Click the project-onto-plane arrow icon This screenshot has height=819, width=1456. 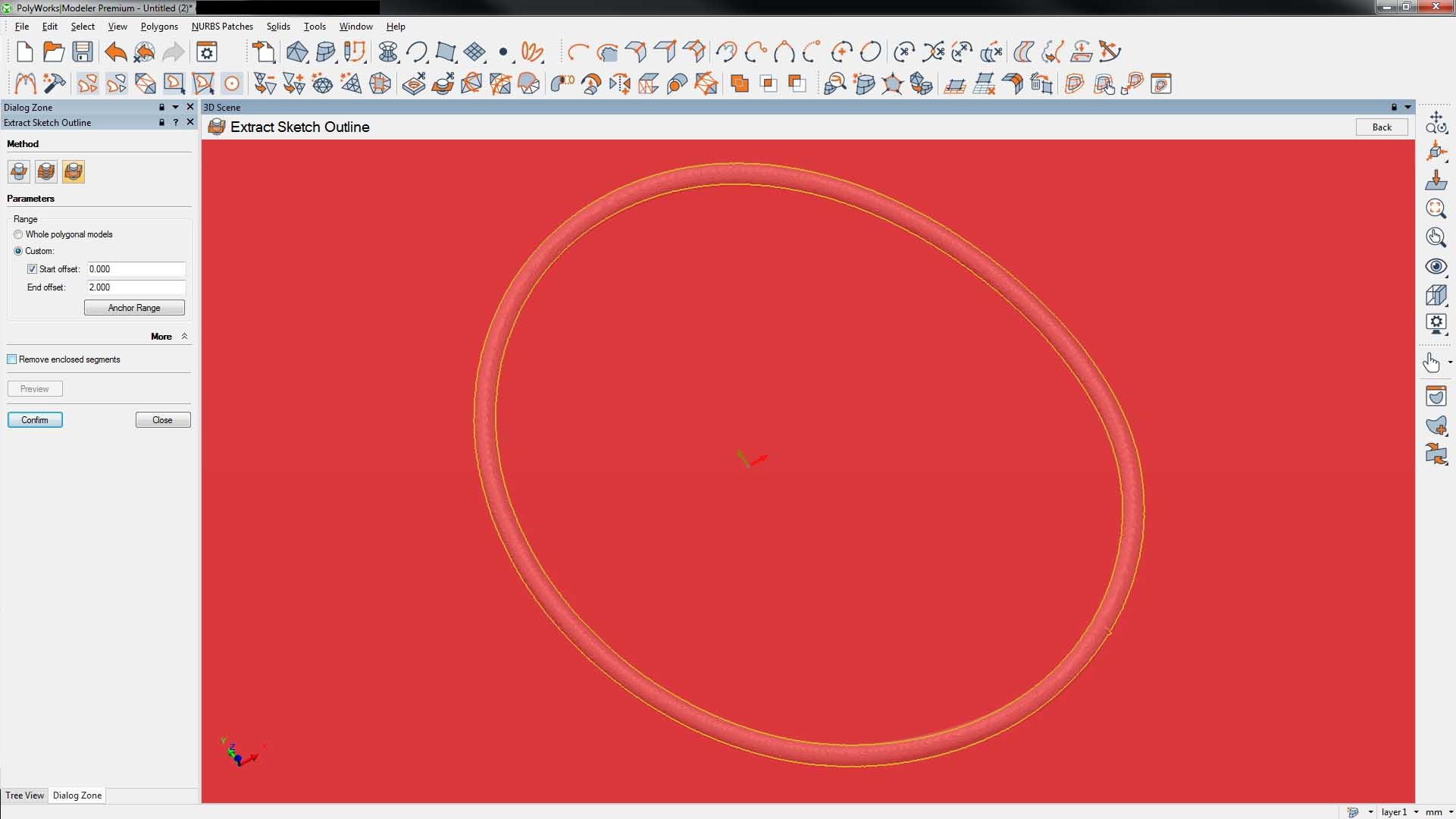1436,180
